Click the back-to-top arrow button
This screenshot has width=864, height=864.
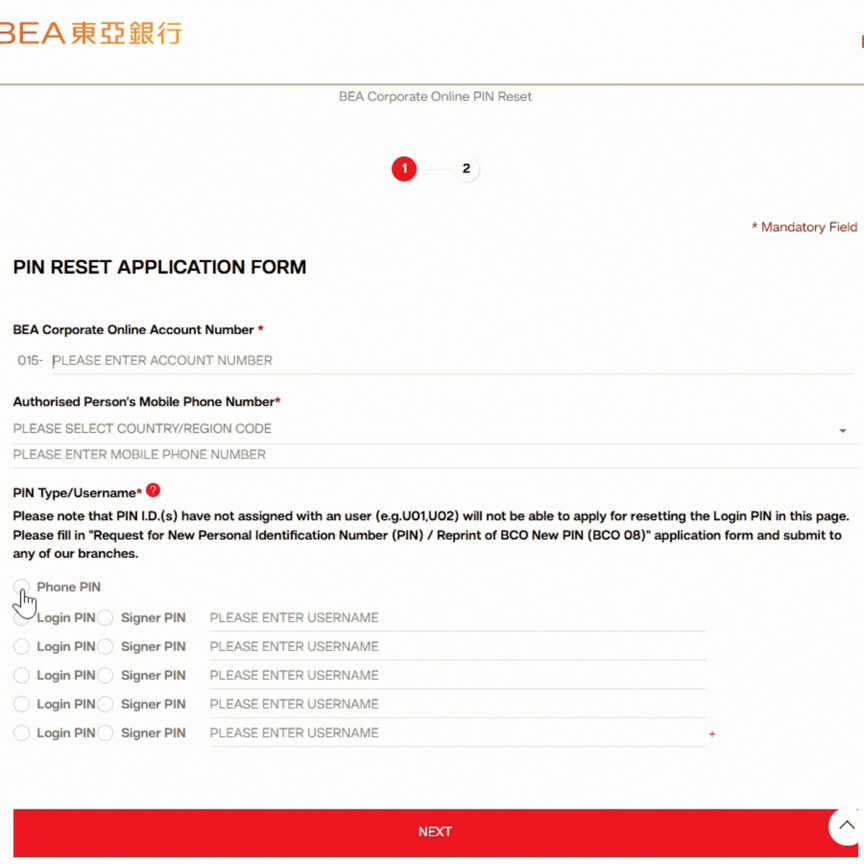click(x=846, y=825)
